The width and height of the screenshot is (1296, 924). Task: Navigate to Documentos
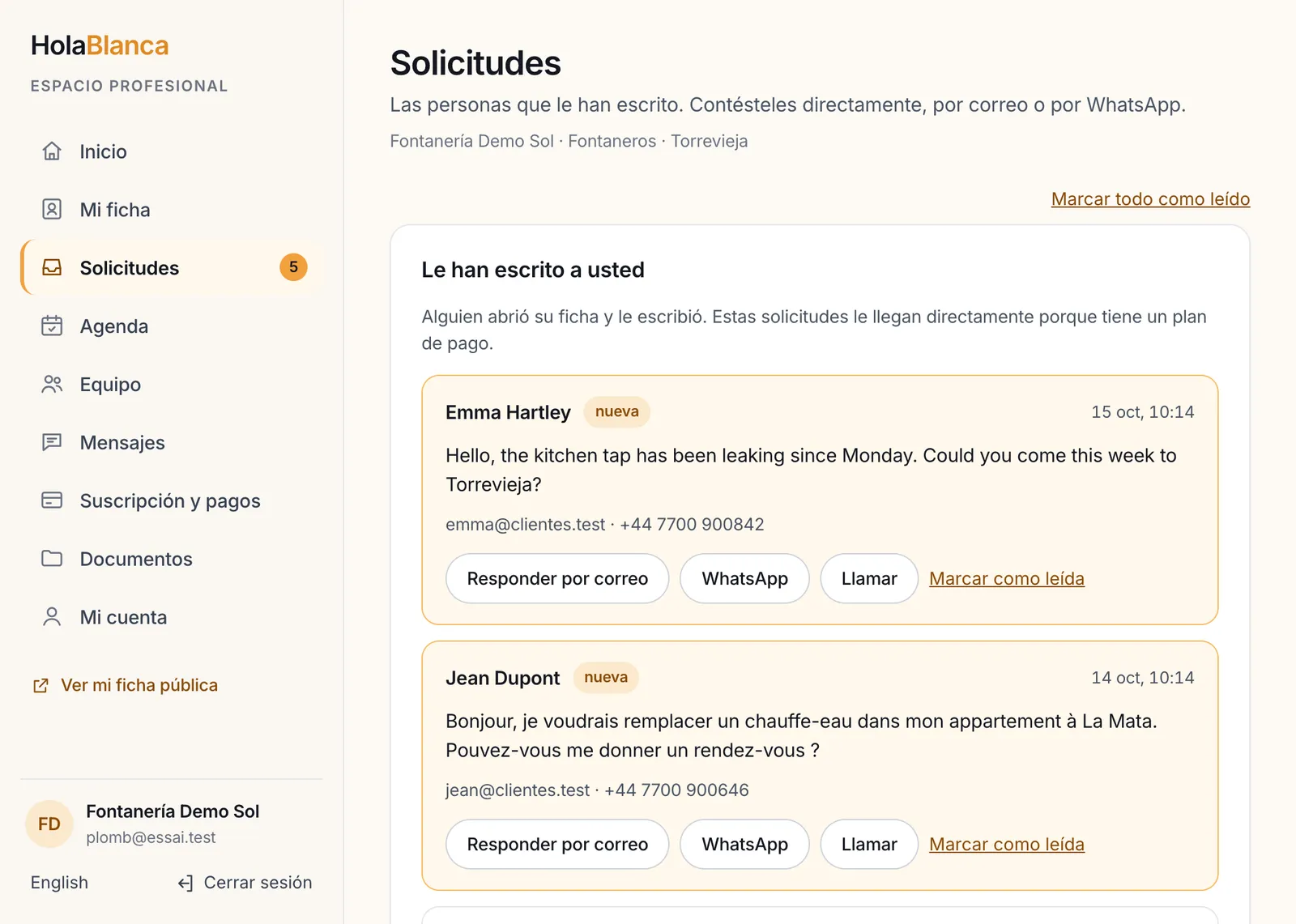172,560
